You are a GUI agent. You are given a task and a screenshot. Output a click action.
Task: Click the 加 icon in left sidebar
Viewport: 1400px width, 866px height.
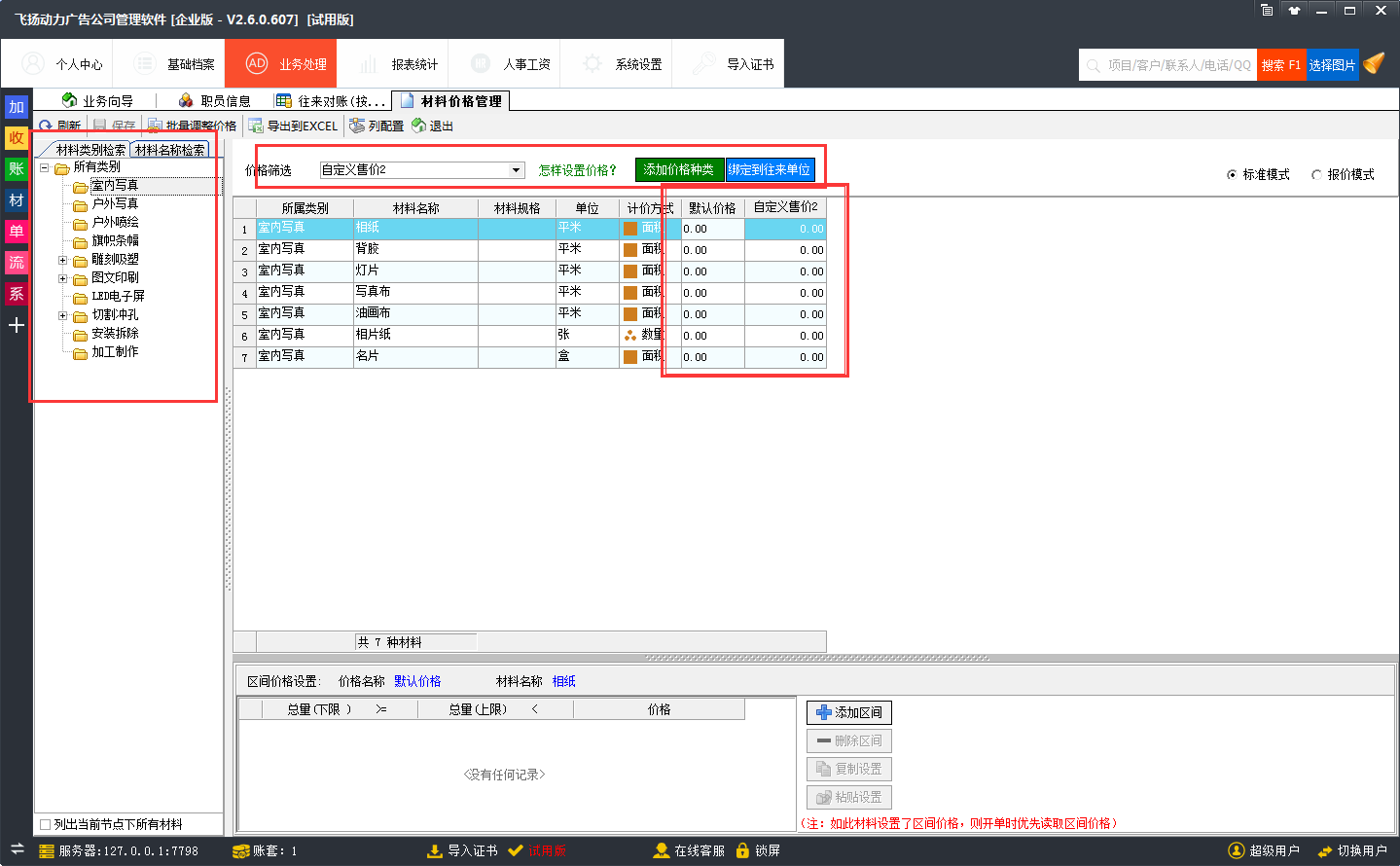click(17, 107)
